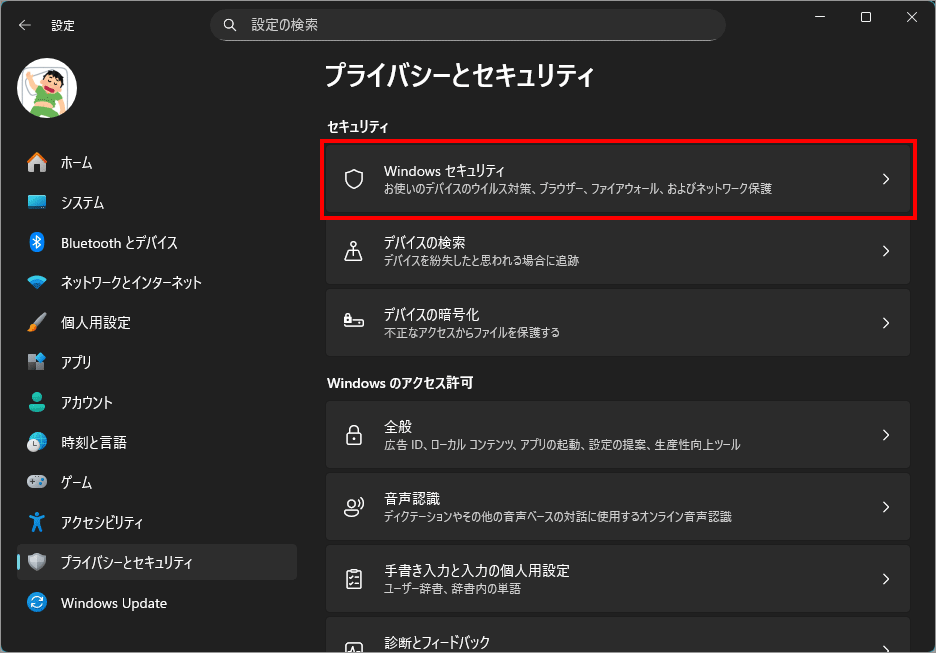Click the 手書き入力 clipboard icon
This screenshot has height=653, width=936.
353,579
